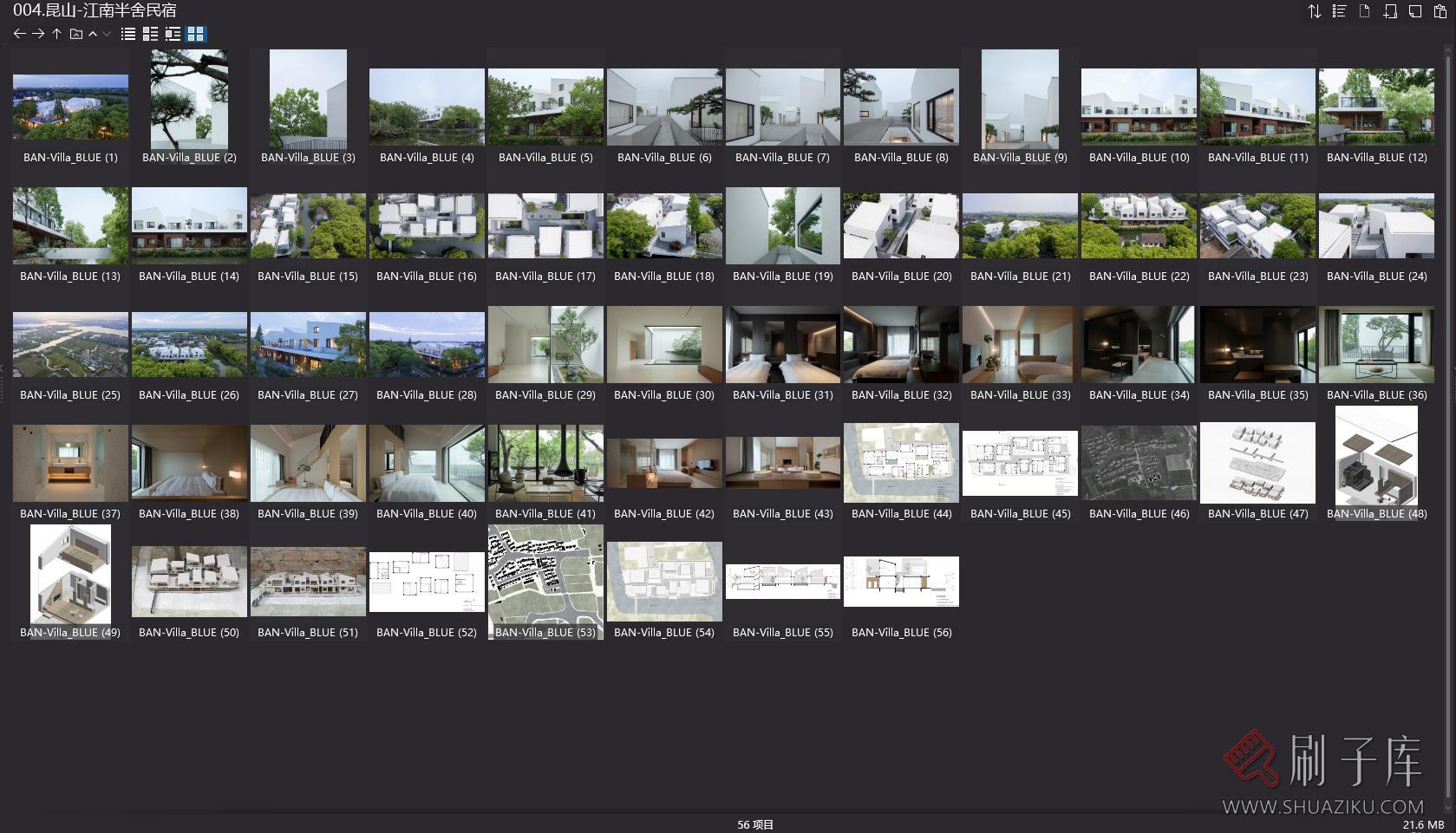
Task: Click the forward navigation arrow
Action: tap(38, 34)
